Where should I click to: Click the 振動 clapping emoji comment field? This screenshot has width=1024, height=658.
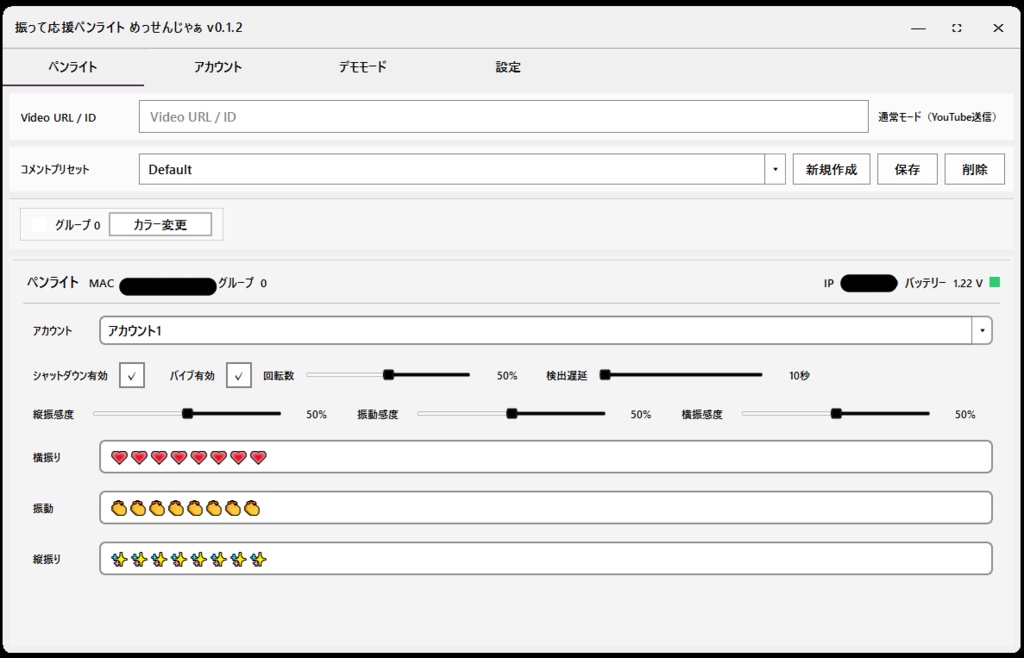[546, 508]
